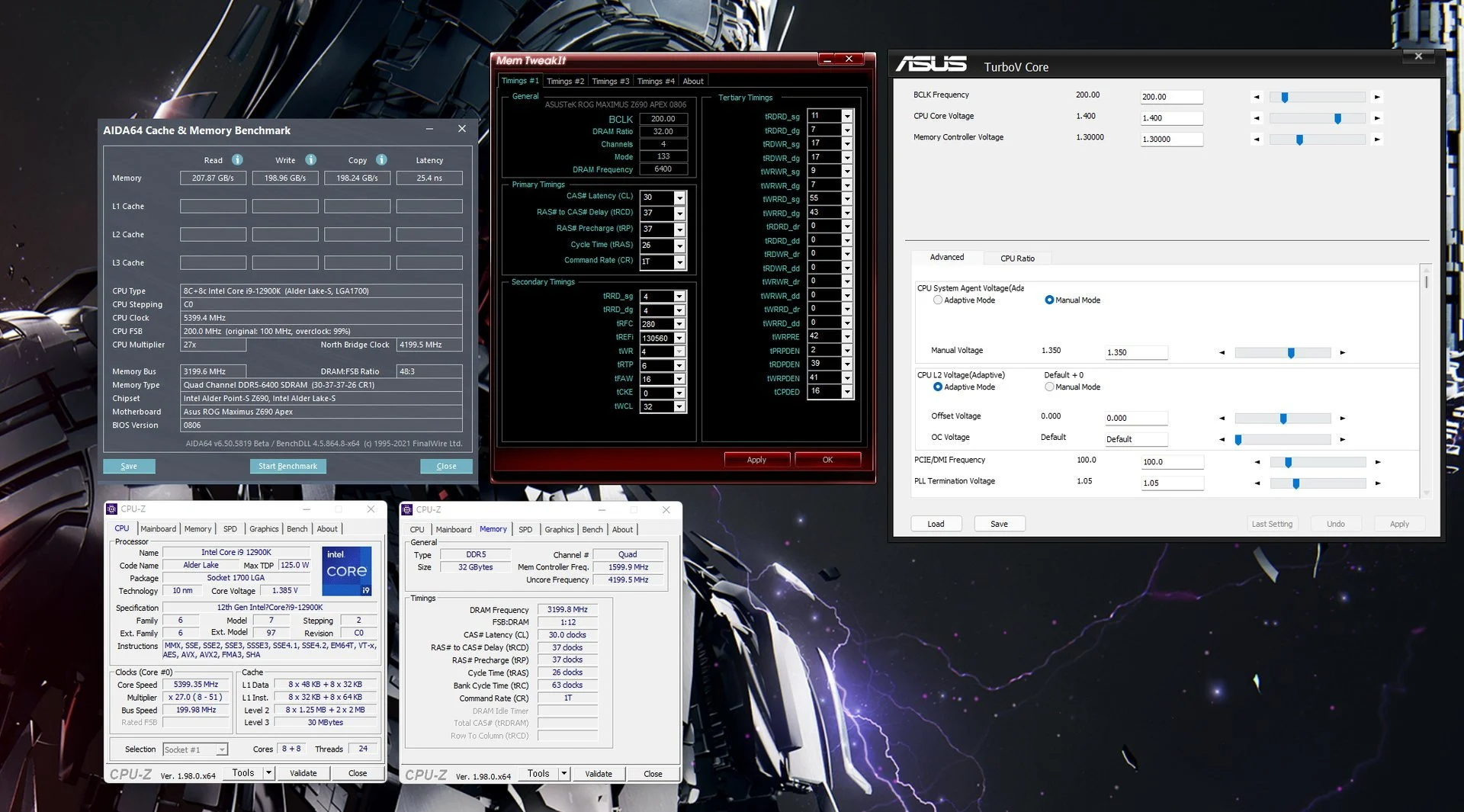This screenshot has height=812, width=1464.
Task: Click Load button in TurboV Core
Action: pyautogui.click(x=936, y=524)
